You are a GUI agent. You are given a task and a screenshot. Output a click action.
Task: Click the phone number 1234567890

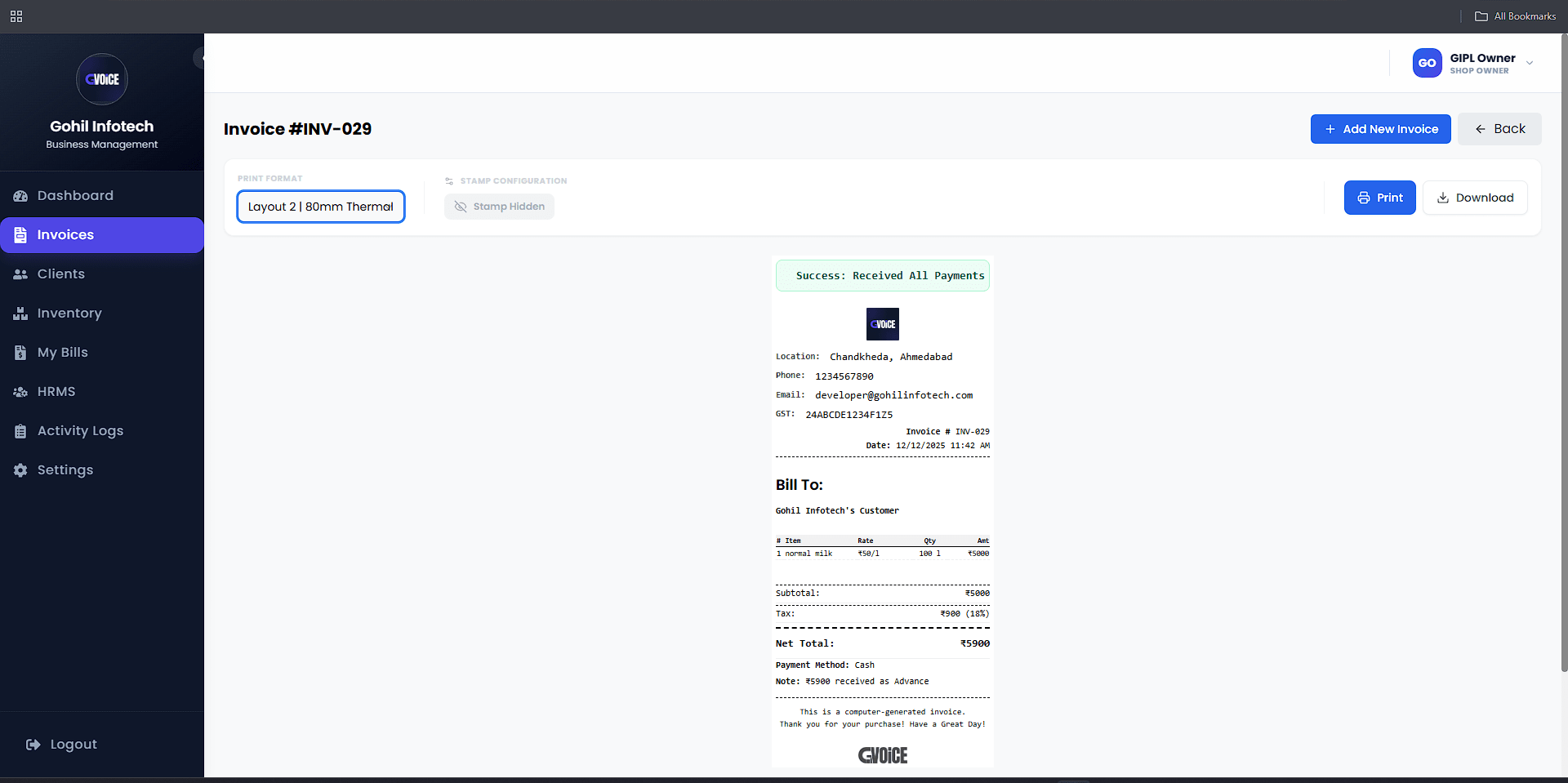click(844, 376)
